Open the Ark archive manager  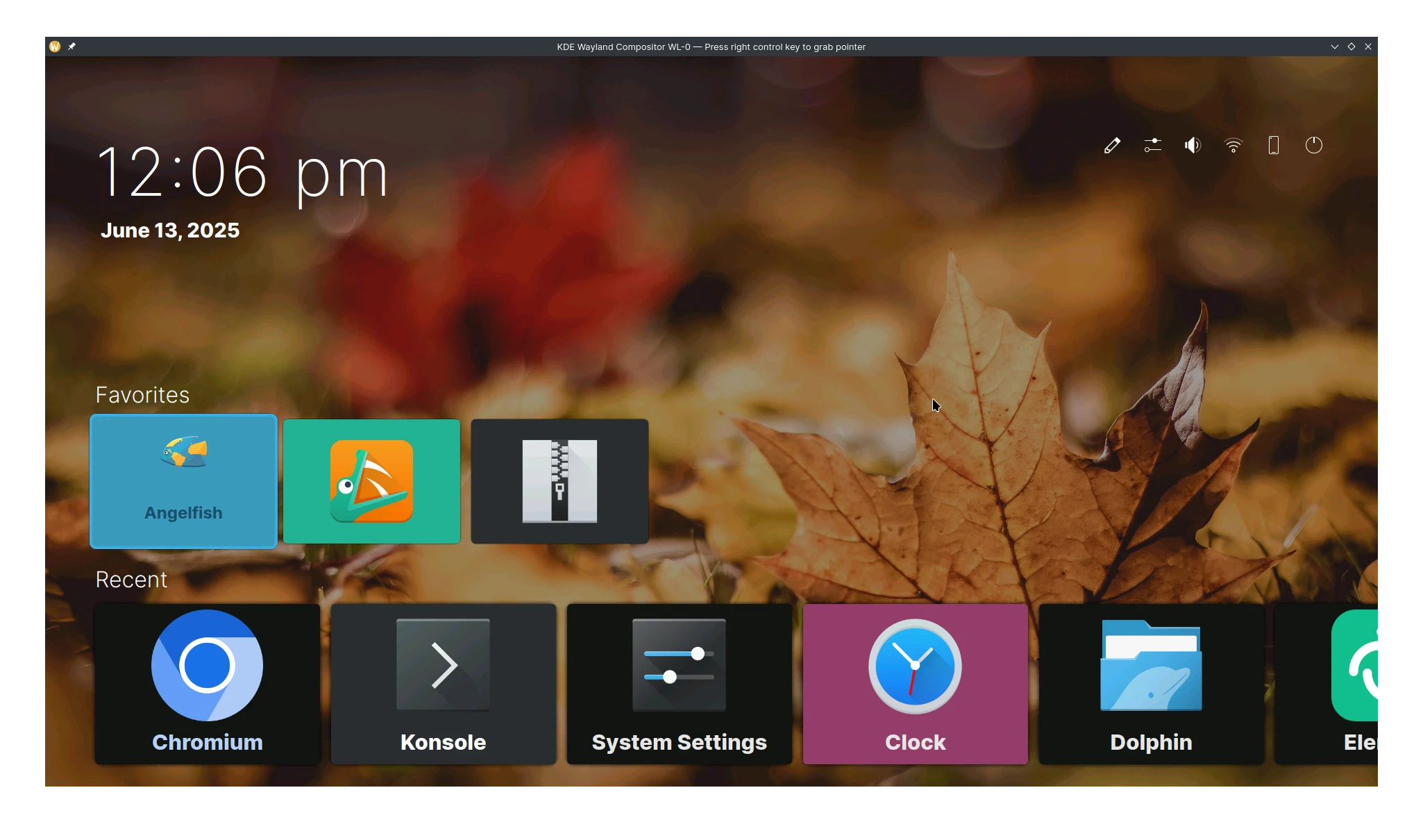(559, 480)
